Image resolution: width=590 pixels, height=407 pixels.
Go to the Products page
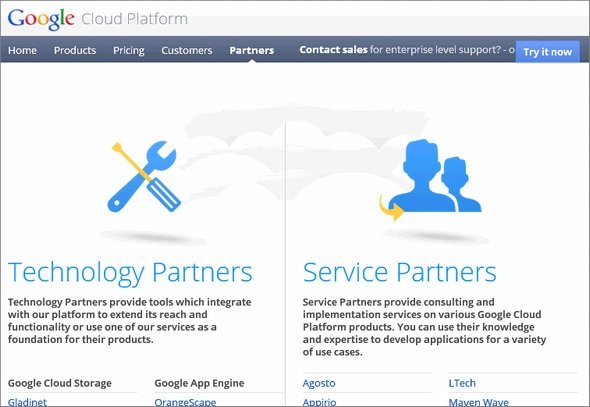tap(75, 50)
